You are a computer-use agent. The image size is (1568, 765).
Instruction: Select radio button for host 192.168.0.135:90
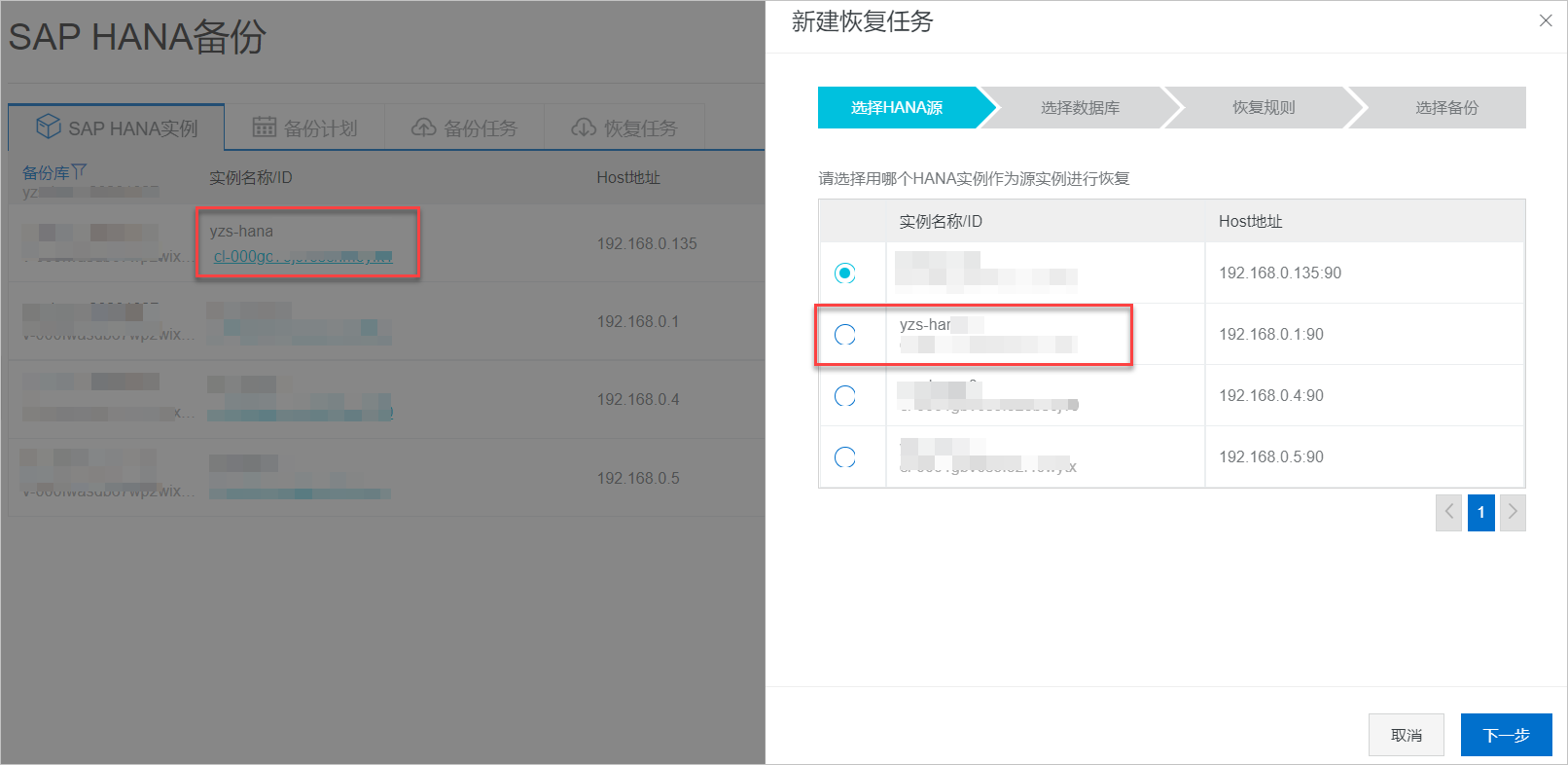[x=845, y=273]
